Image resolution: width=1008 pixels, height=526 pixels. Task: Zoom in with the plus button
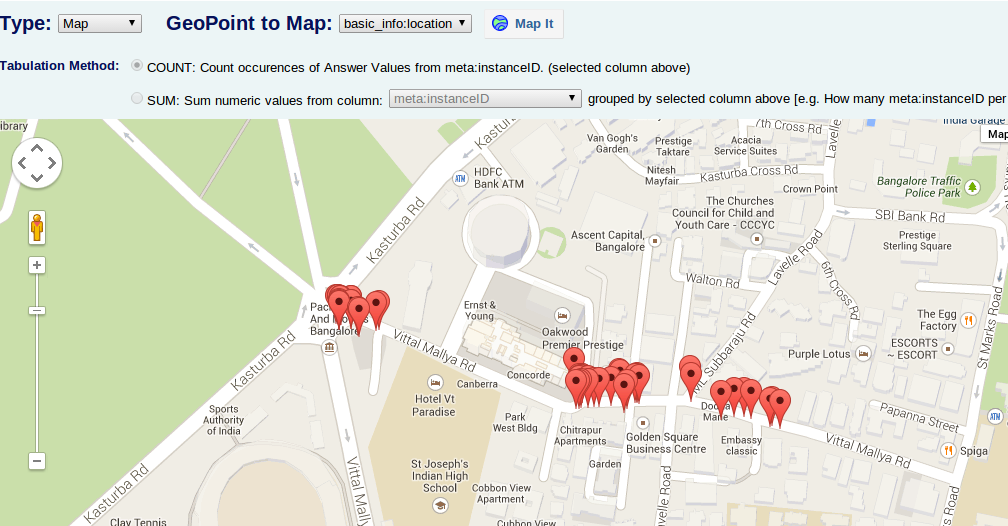click(x=37, y=265)
